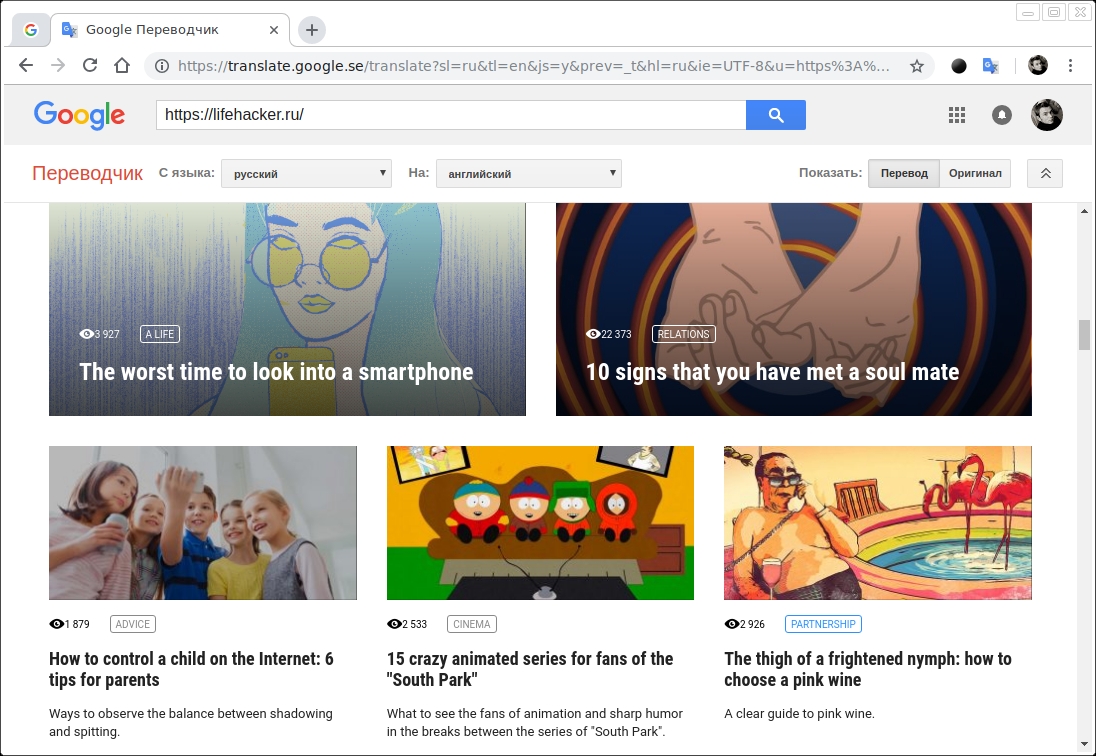The height and width of the screenshot is (756, 1096).
Task: View site information icon in address bar
Action: click(161, 66)
